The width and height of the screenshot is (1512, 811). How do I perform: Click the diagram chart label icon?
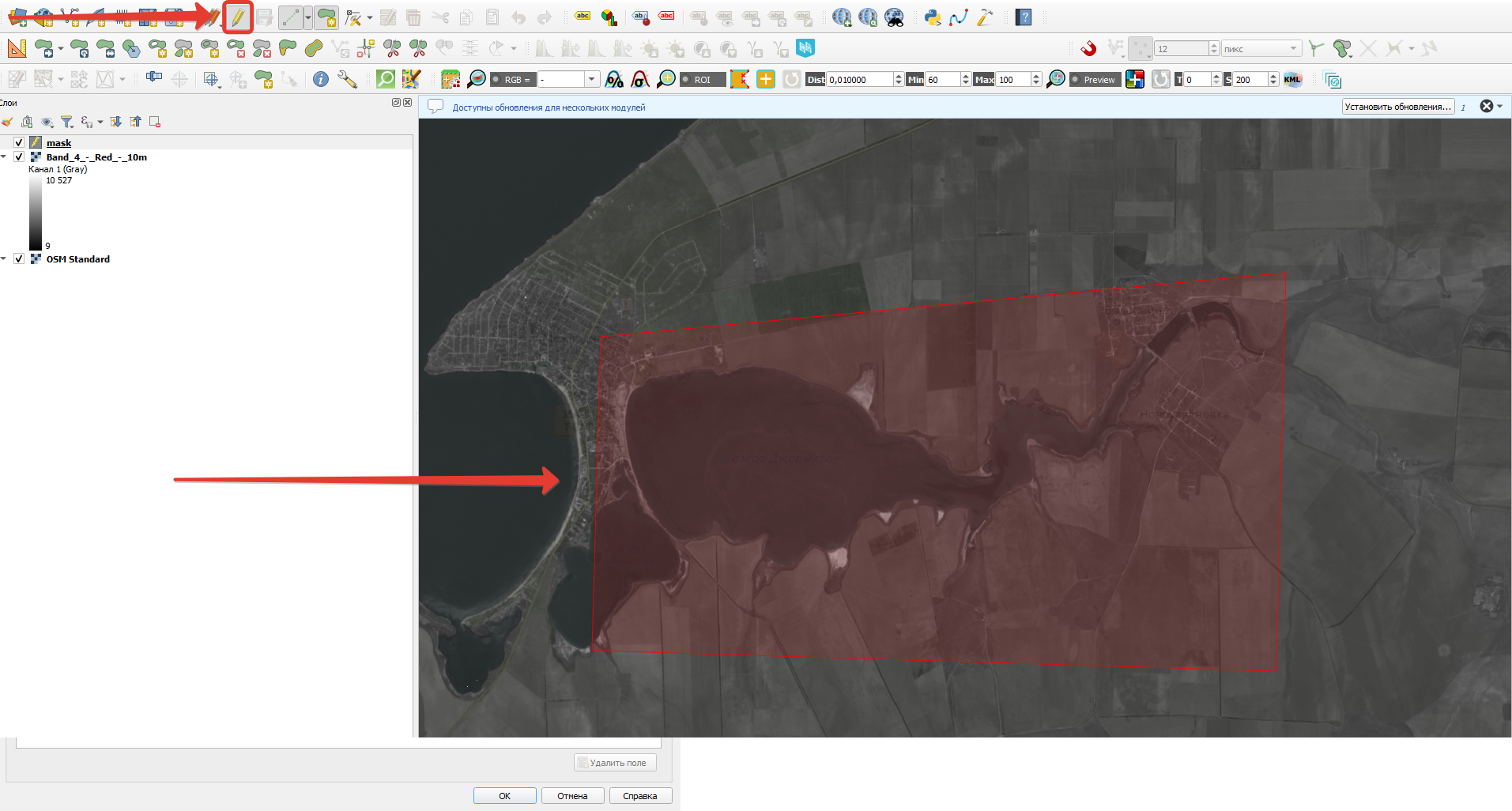[609, 17]
